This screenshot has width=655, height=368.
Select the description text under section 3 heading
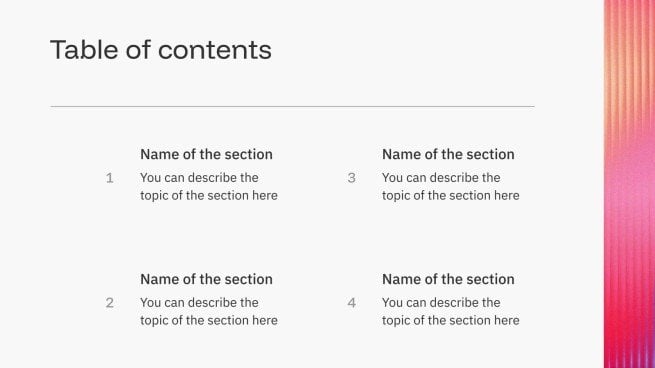[451, 187]
